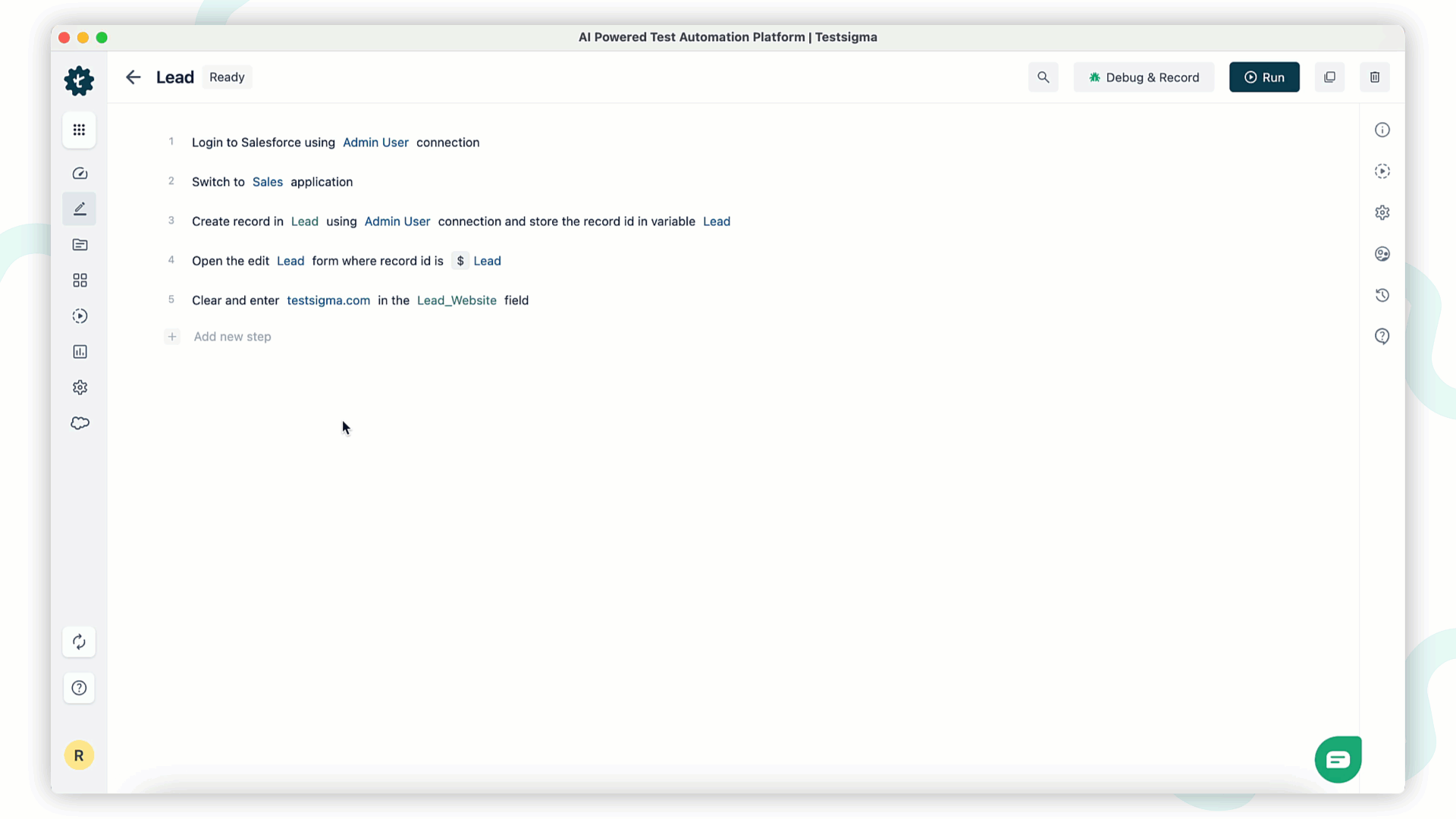Open Debug & Record mode
Viewport: 1456px width, 819px height.
(1143, 77)
